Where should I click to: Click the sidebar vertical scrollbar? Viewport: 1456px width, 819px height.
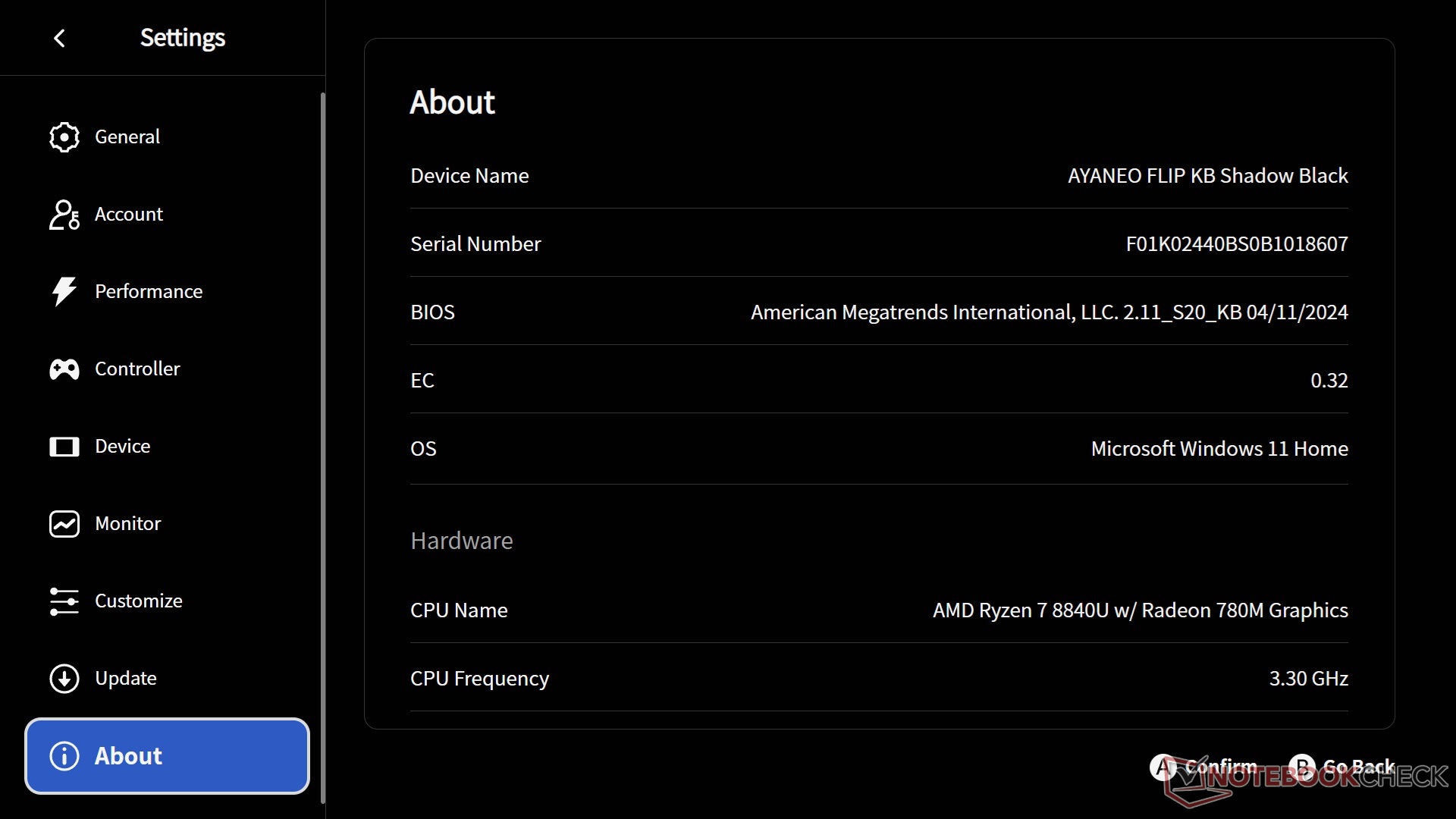323,447
